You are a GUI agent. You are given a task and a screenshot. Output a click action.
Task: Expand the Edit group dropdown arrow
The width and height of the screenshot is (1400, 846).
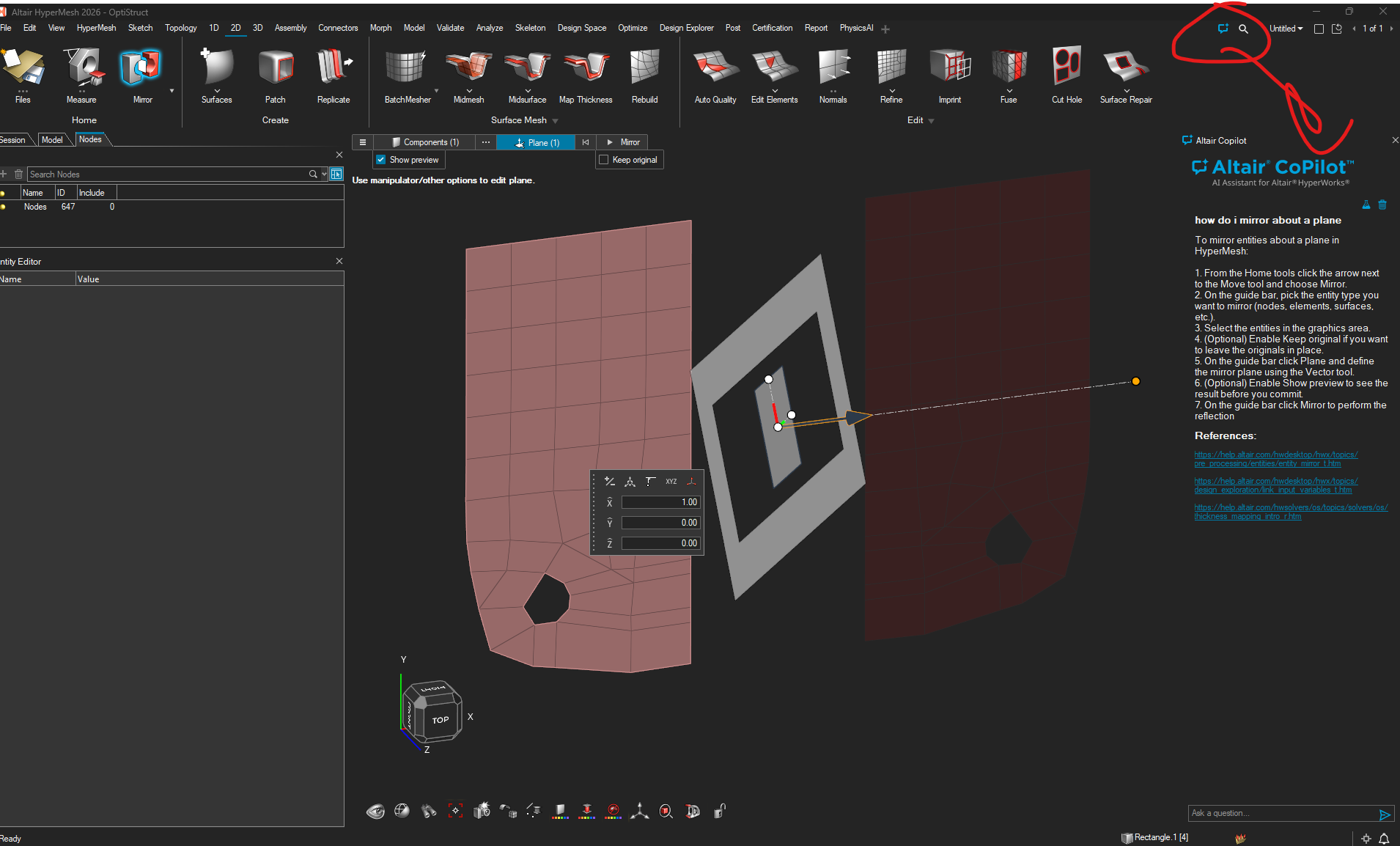coord(932,121)
